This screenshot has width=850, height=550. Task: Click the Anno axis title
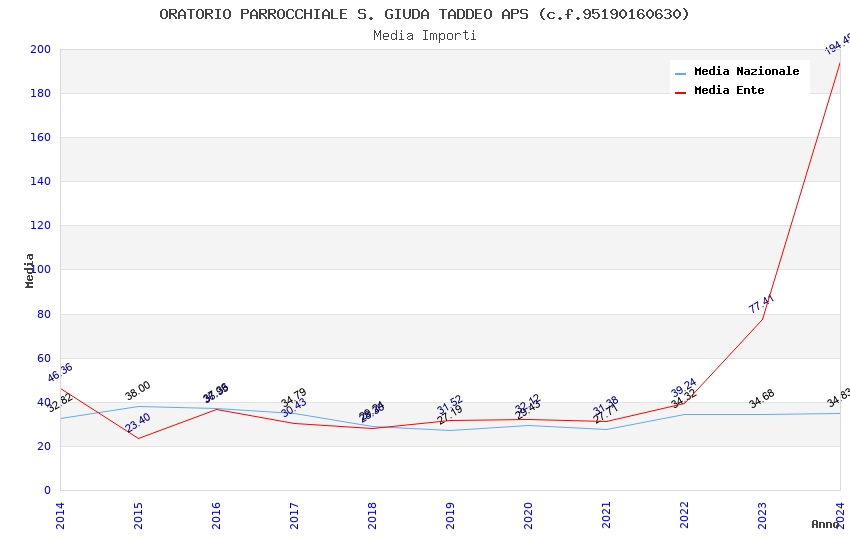coord(825,524)
